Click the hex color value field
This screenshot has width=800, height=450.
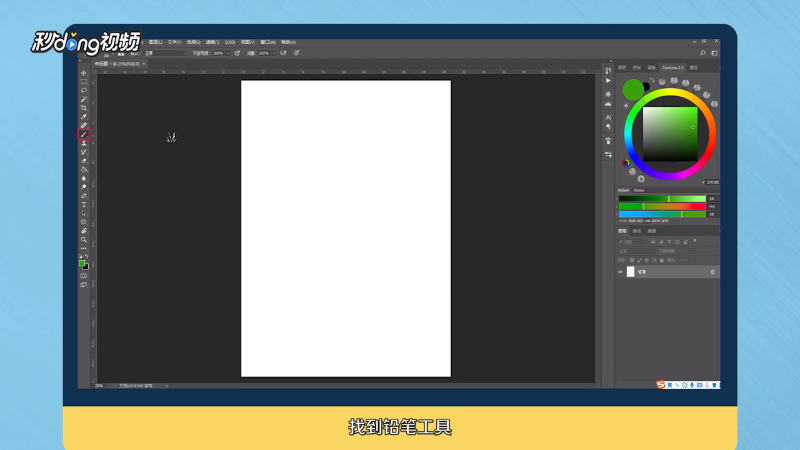tap(712, 182)
